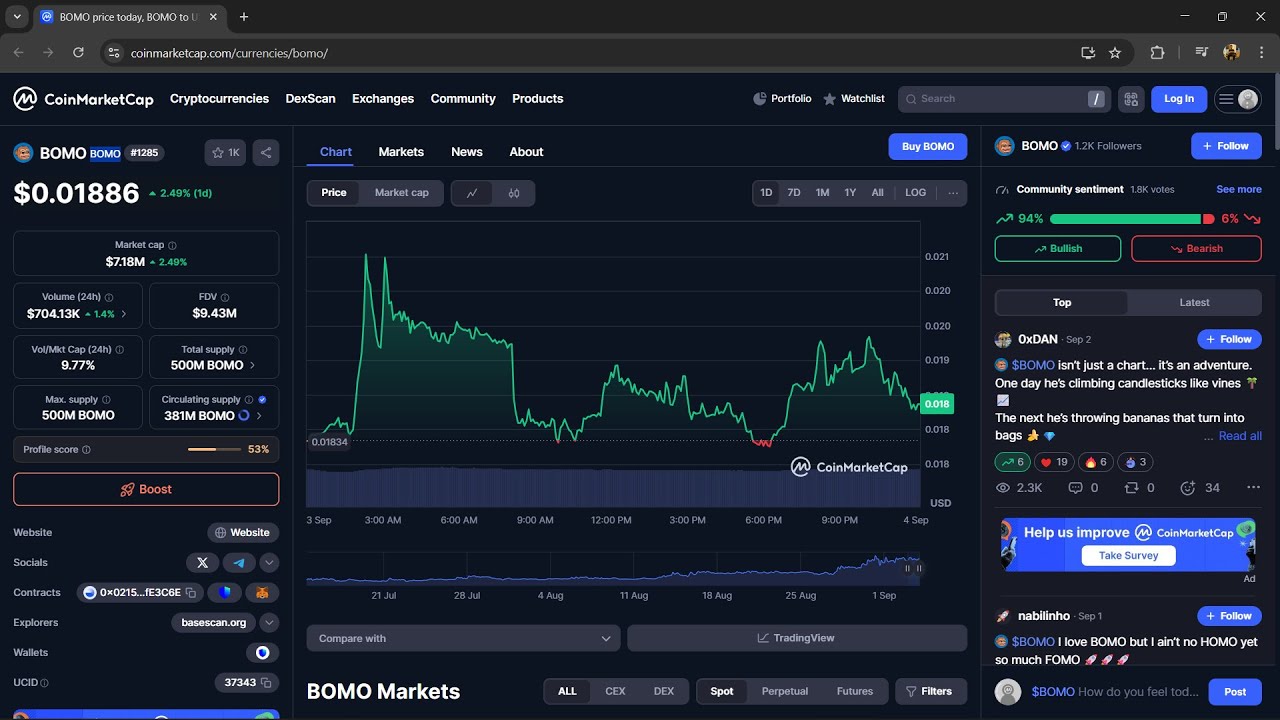The image size is (1280, 720).
Task: Open the About tab
Action: point(526,152)
